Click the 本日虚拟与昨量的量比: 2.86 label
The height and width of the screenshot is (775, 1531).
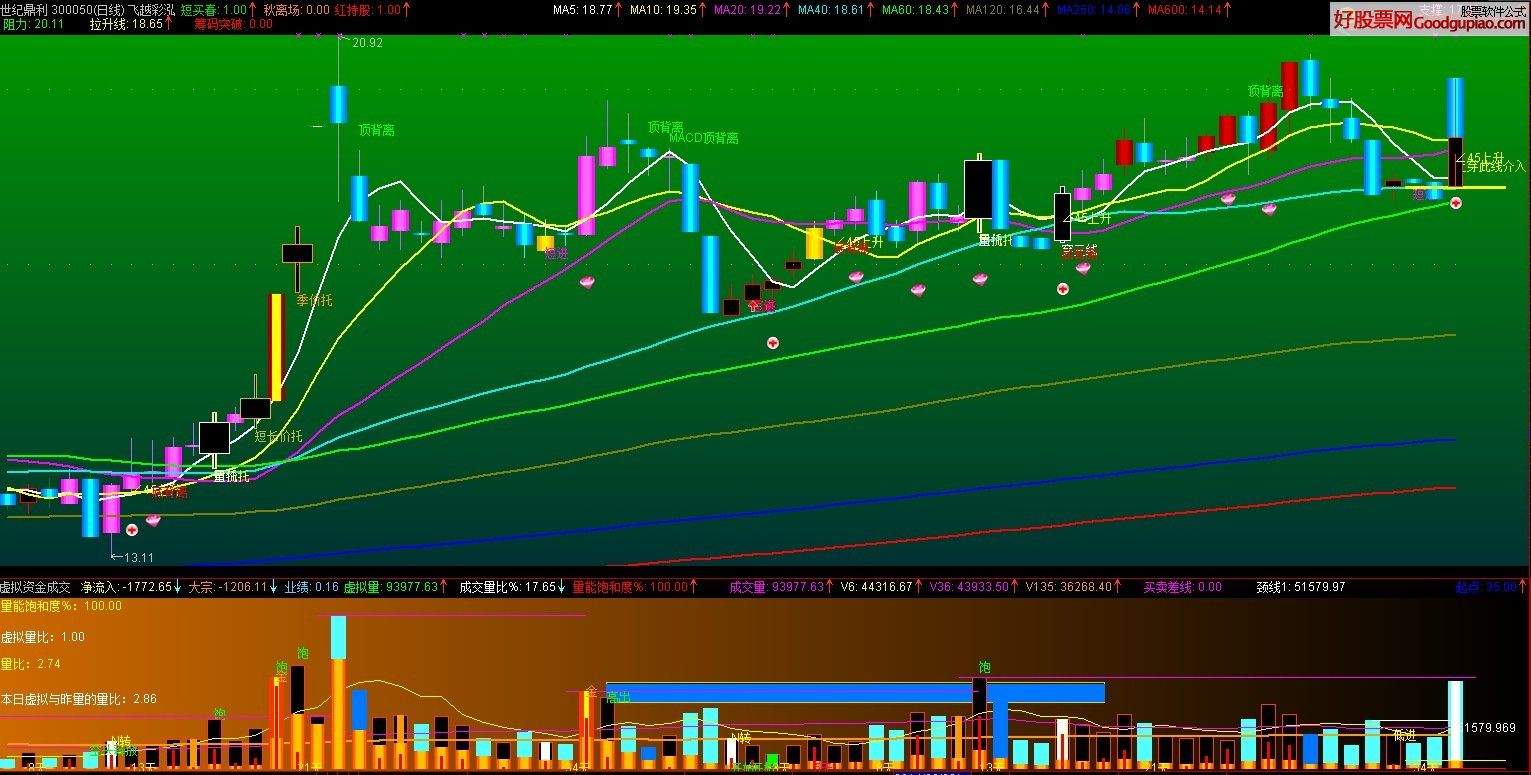79,699
